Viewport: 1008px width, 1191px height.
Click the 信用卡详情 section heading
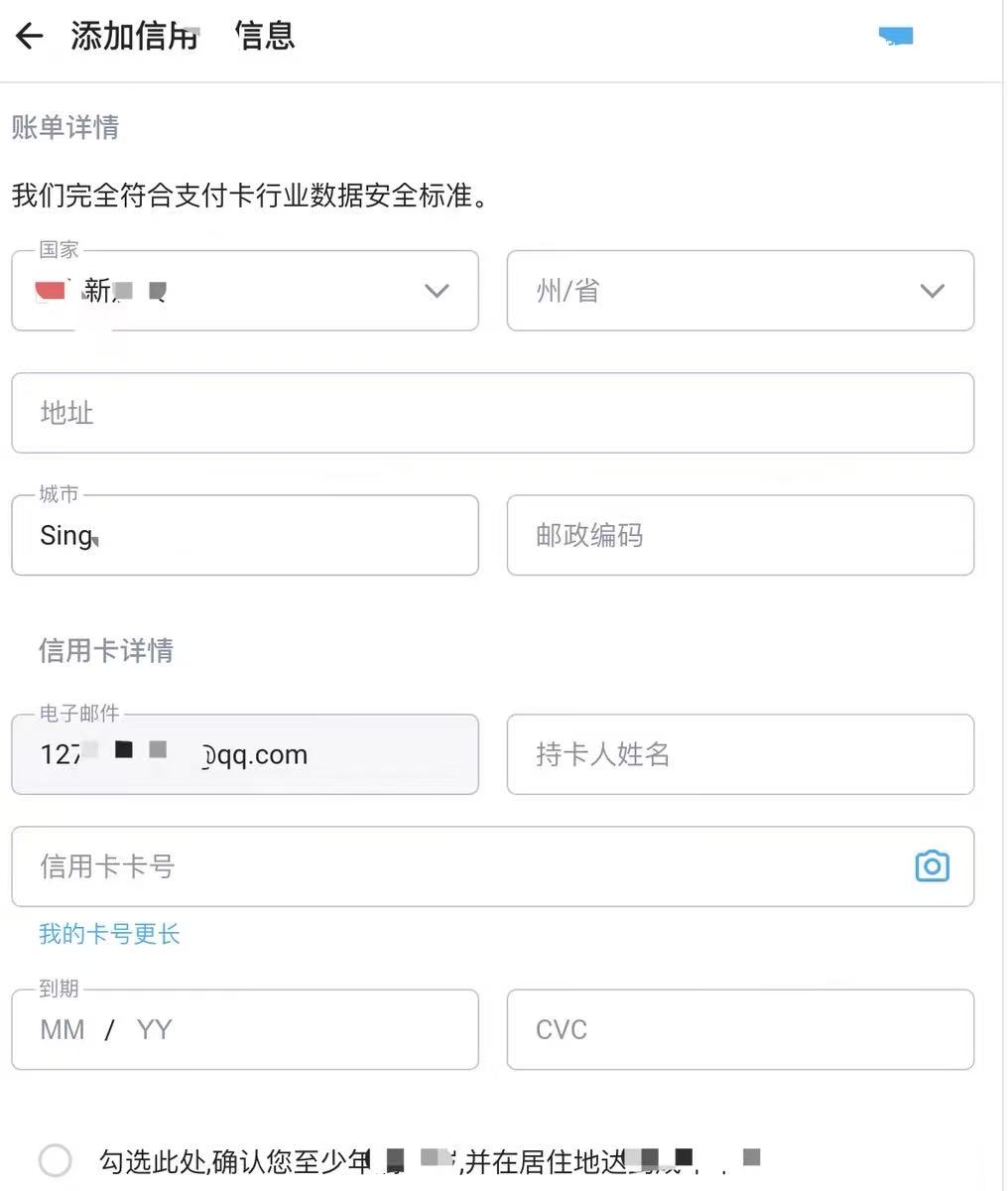(105, 650)
